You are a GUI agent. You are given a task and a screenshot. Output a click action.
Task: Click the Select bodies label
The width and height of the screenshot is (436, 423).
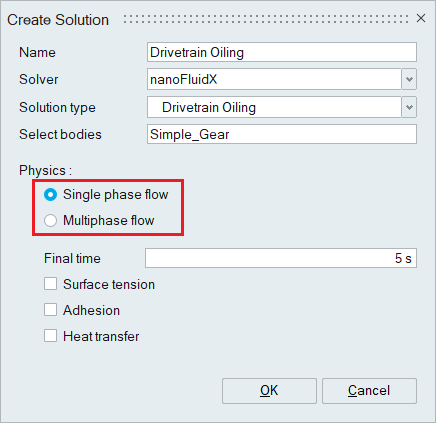60,134
